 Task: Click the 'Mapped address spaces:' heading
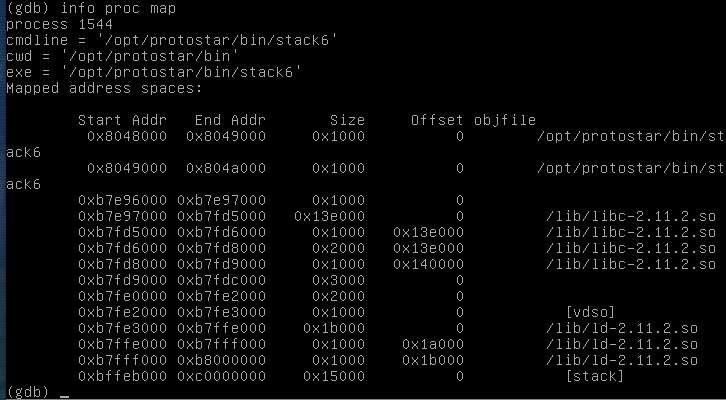pos(104,88)
